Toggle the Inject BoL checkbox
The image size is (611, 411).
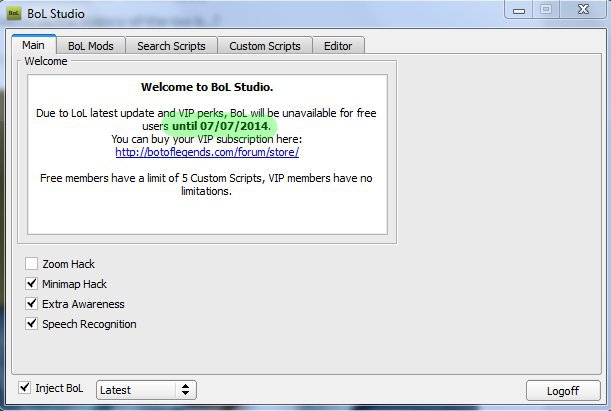click(25, 388)
